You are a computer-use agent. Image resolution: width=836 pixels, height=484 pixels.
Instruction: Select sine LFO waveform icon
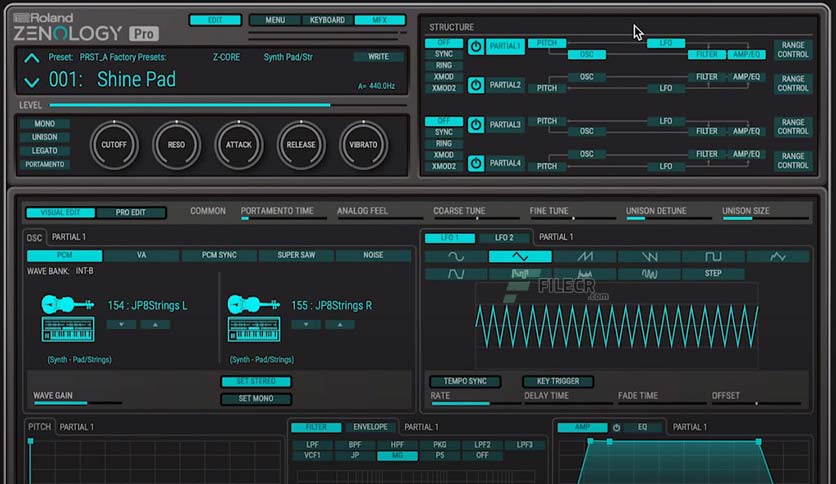[456, 257]
